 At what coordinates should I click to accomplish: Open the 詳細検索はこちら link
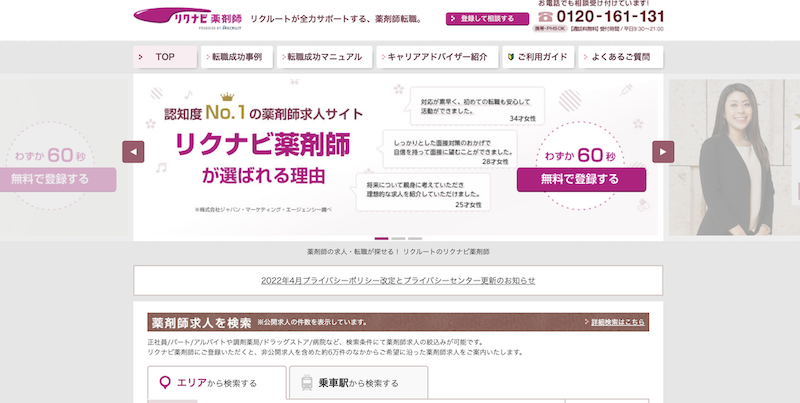click(617, 322)
